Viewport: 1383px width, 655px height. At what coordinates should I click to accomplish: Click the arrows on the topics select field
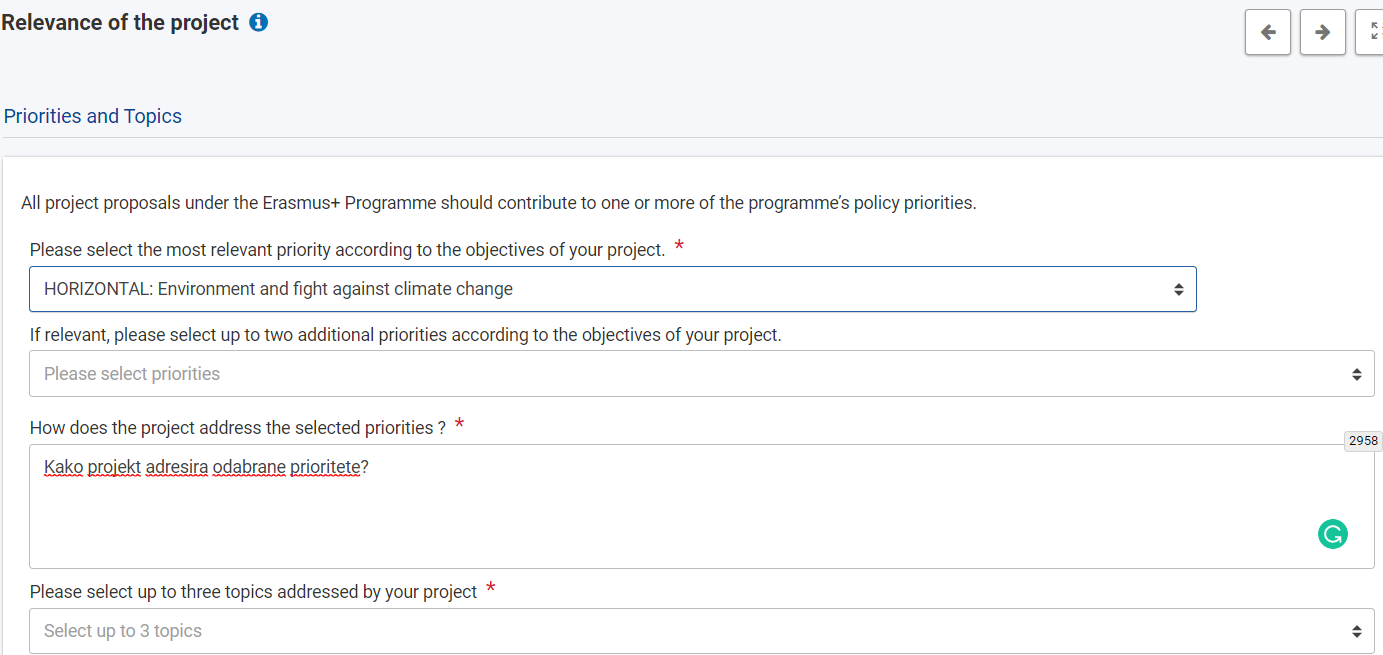(1356, 631)
